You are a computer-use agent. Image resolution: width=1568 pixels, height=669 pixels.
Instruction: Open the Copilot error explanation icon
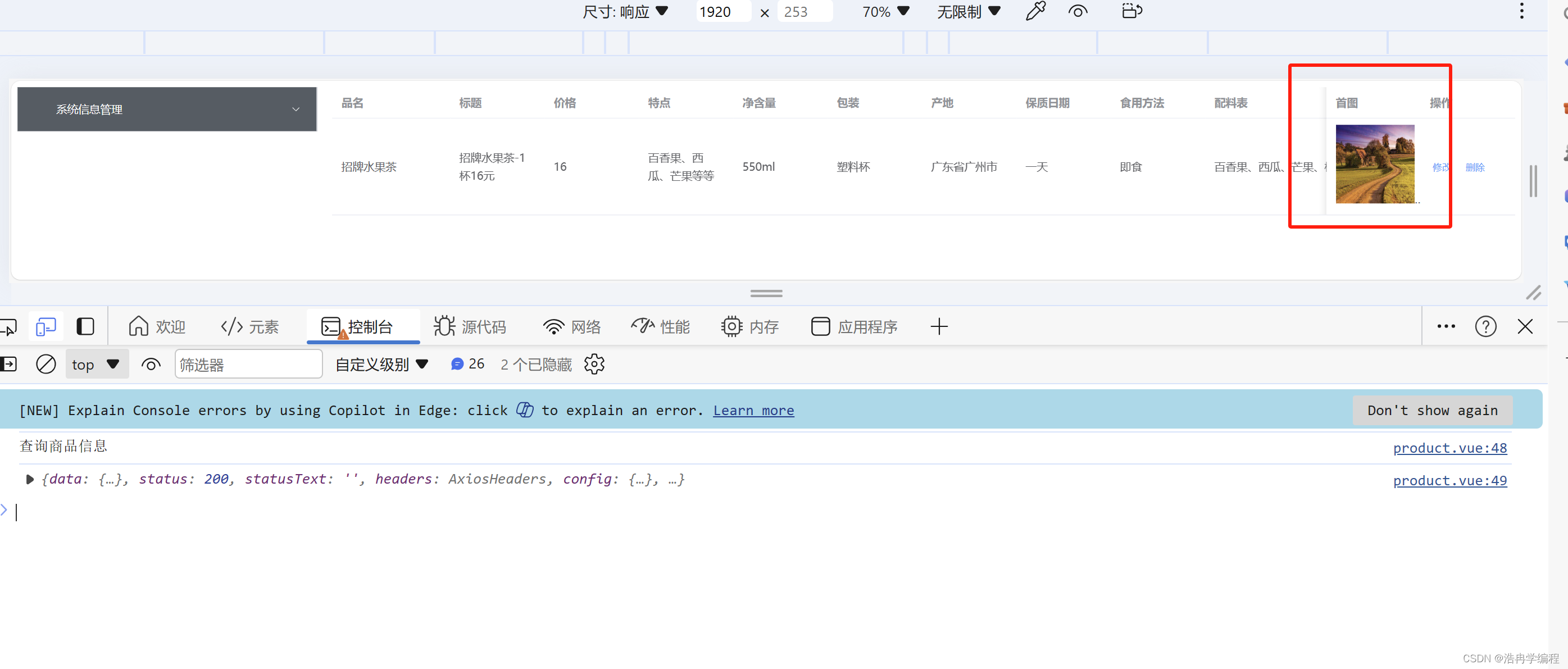[524, 410]
